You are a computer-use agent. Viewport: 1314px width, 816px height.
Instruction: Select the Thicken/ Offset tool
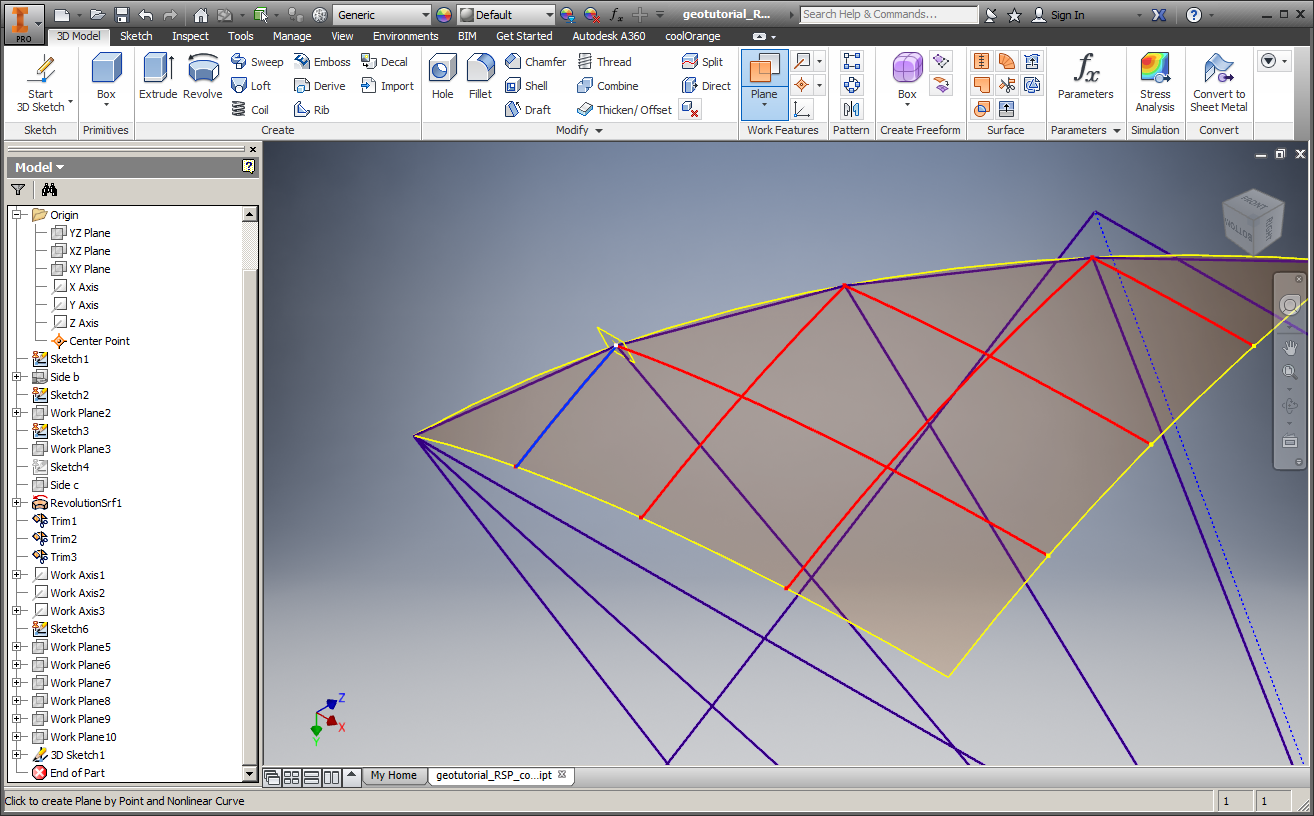point(624,110)
